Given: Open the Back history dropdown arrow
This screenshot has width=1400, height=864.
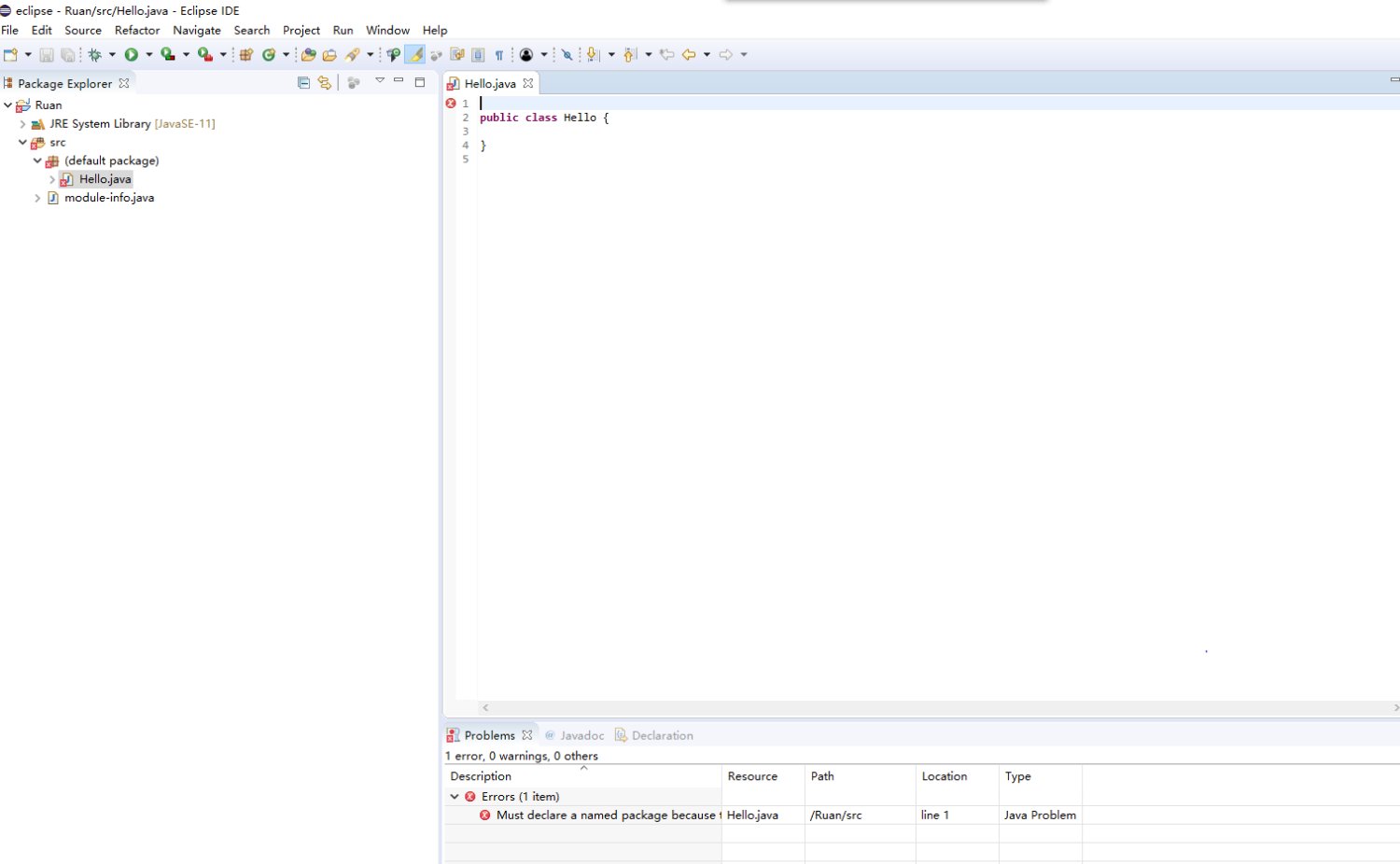Looking at the screenshot, I should [707, 55].
